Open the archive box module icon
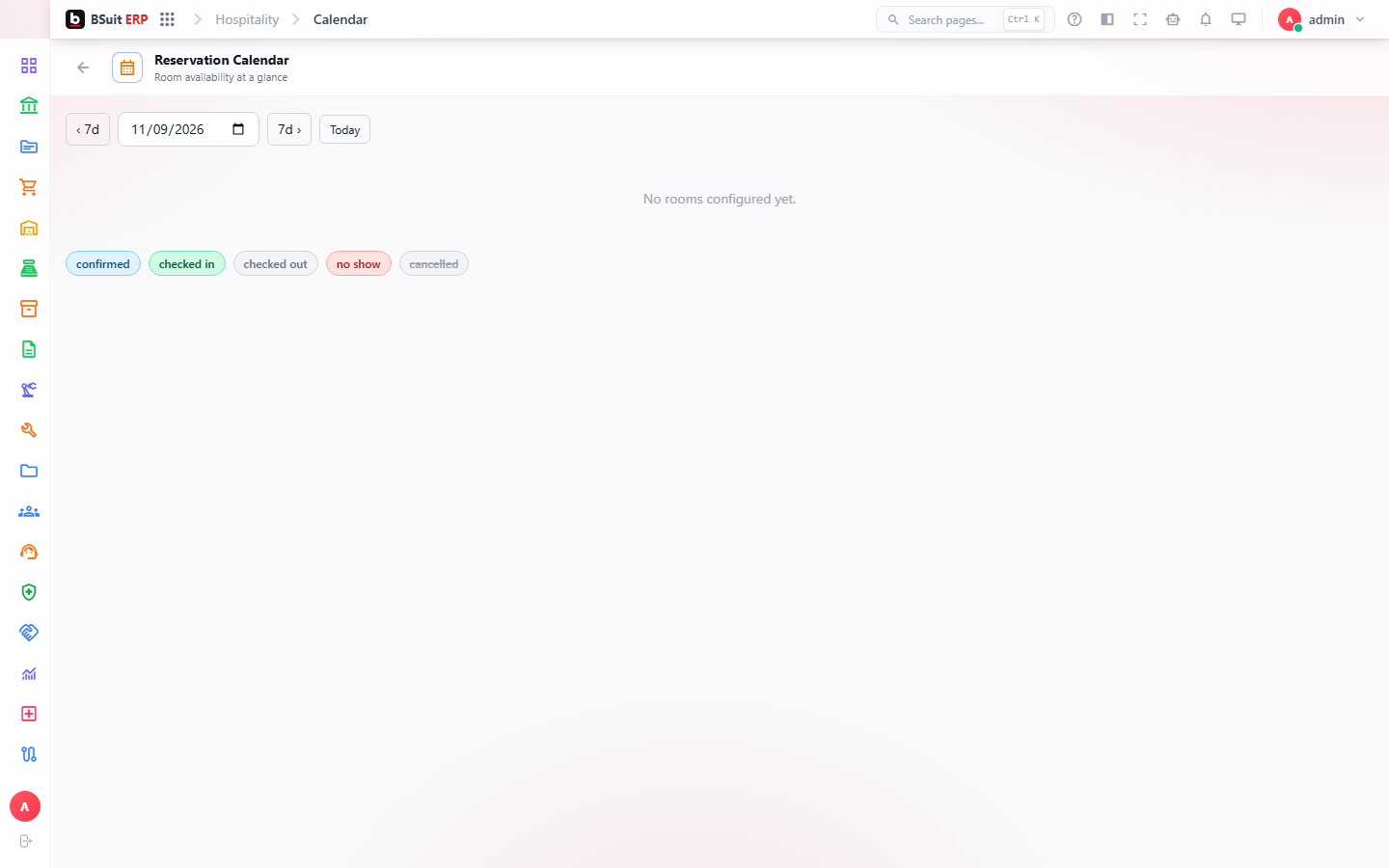The width and height of the screenshot is (1389, 868). click(29, 309)
